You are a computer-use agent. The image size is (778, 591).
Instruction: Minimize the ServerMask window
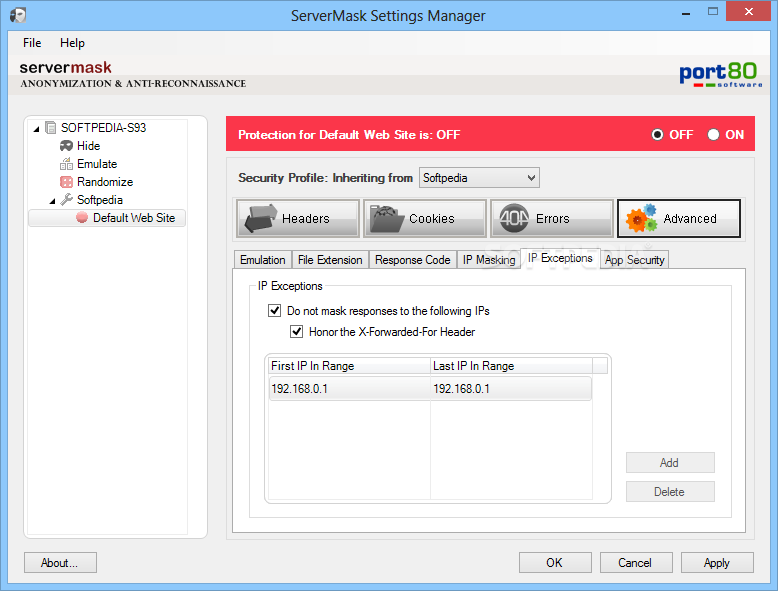686,13
